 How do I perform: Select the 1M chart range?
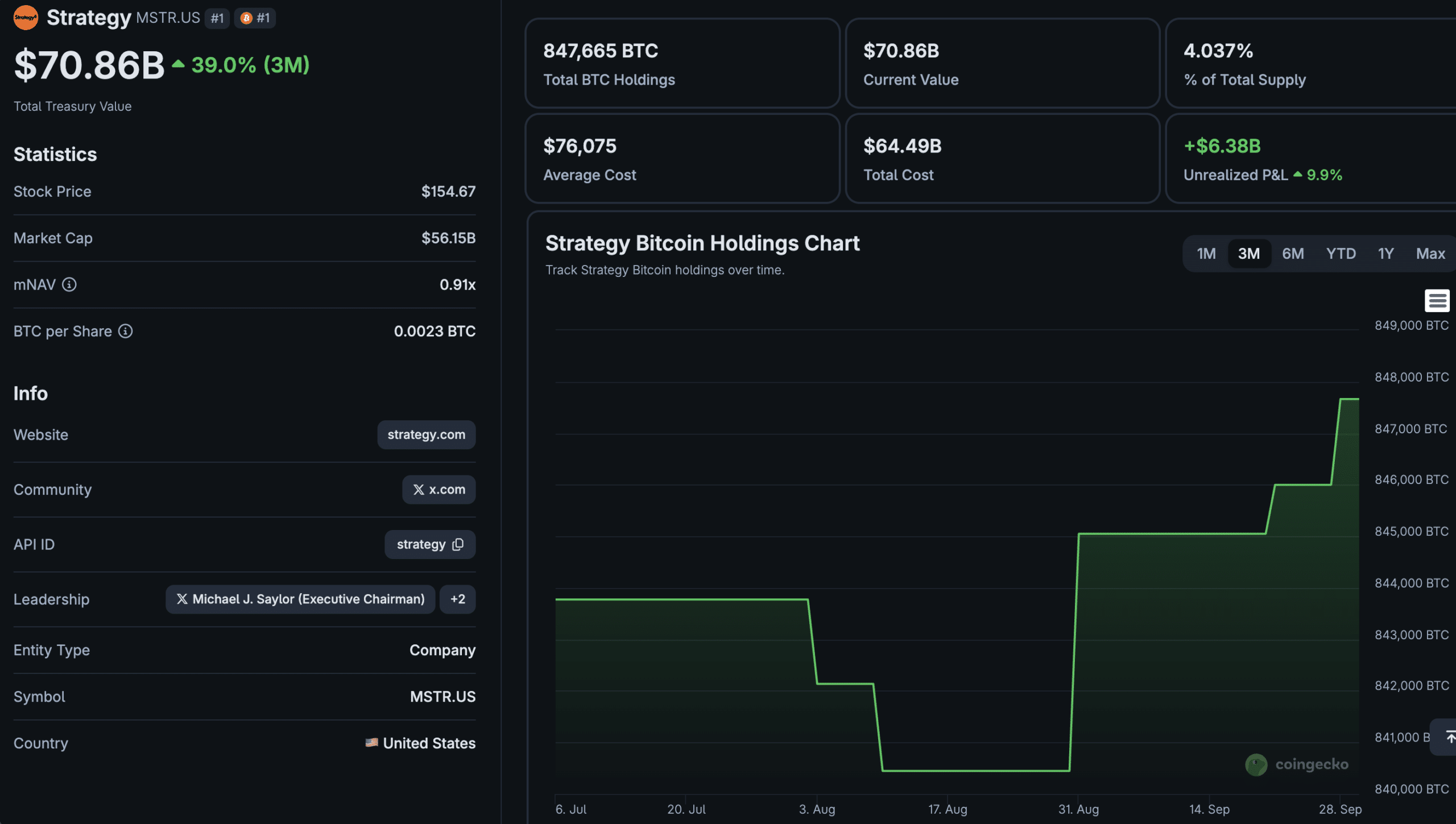[x=1206, y=254]
